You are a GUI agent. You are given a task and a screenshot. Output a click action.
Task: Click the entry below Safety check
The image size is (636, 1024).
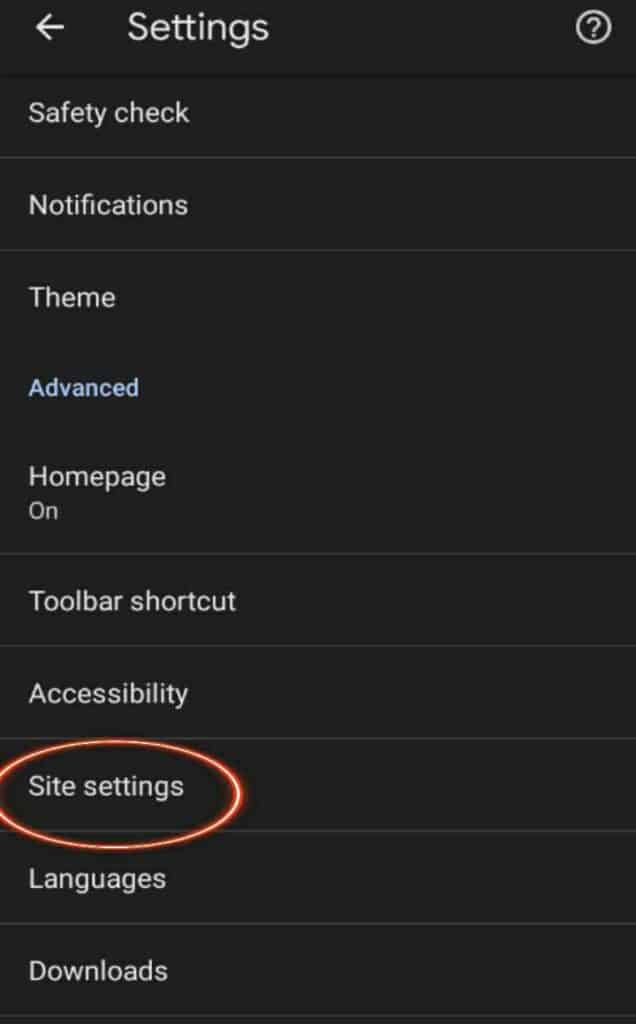click(x=108, y=205)
